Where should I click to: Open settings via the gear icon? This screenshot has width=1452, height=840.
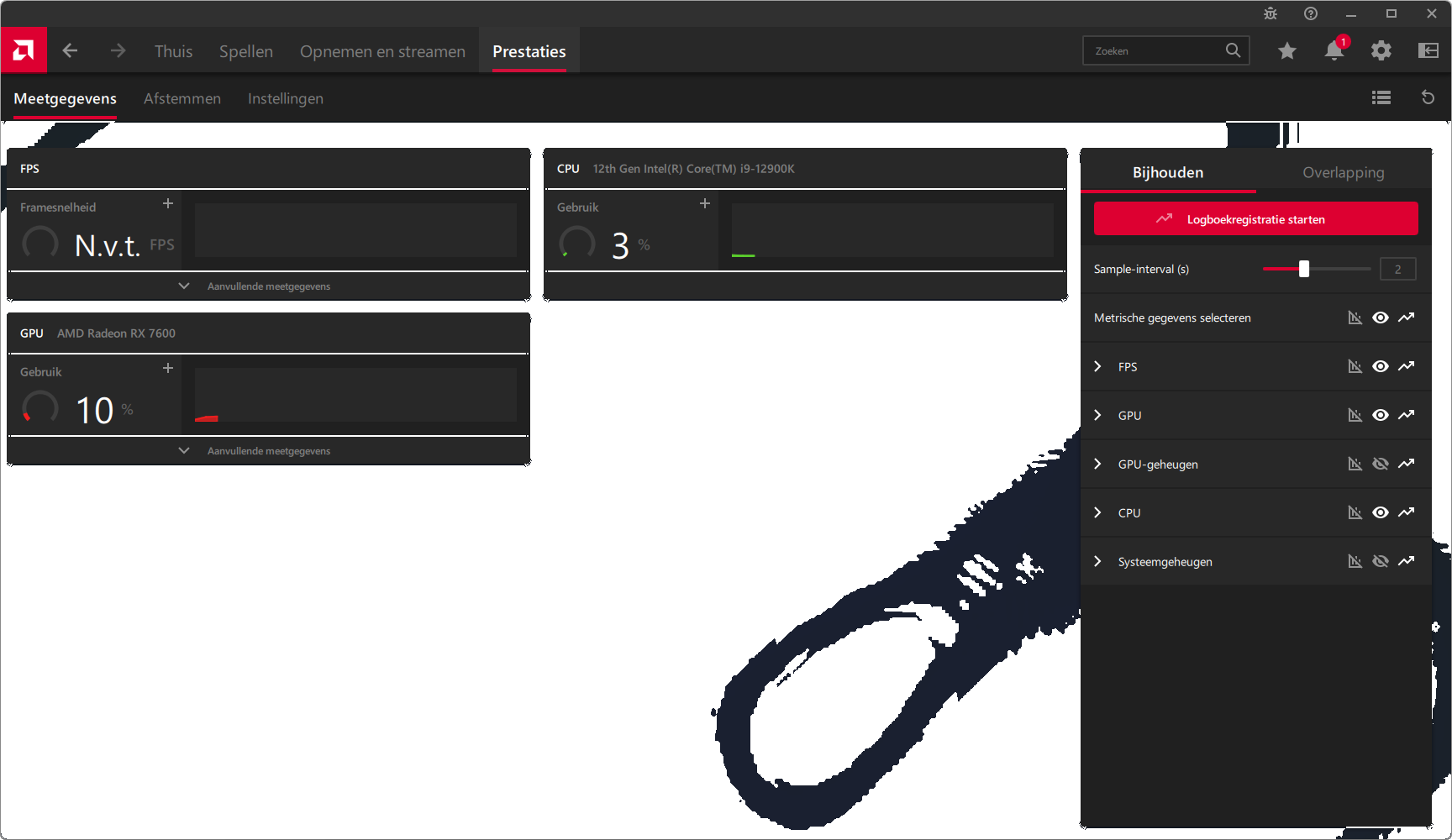coord(1381,51)
